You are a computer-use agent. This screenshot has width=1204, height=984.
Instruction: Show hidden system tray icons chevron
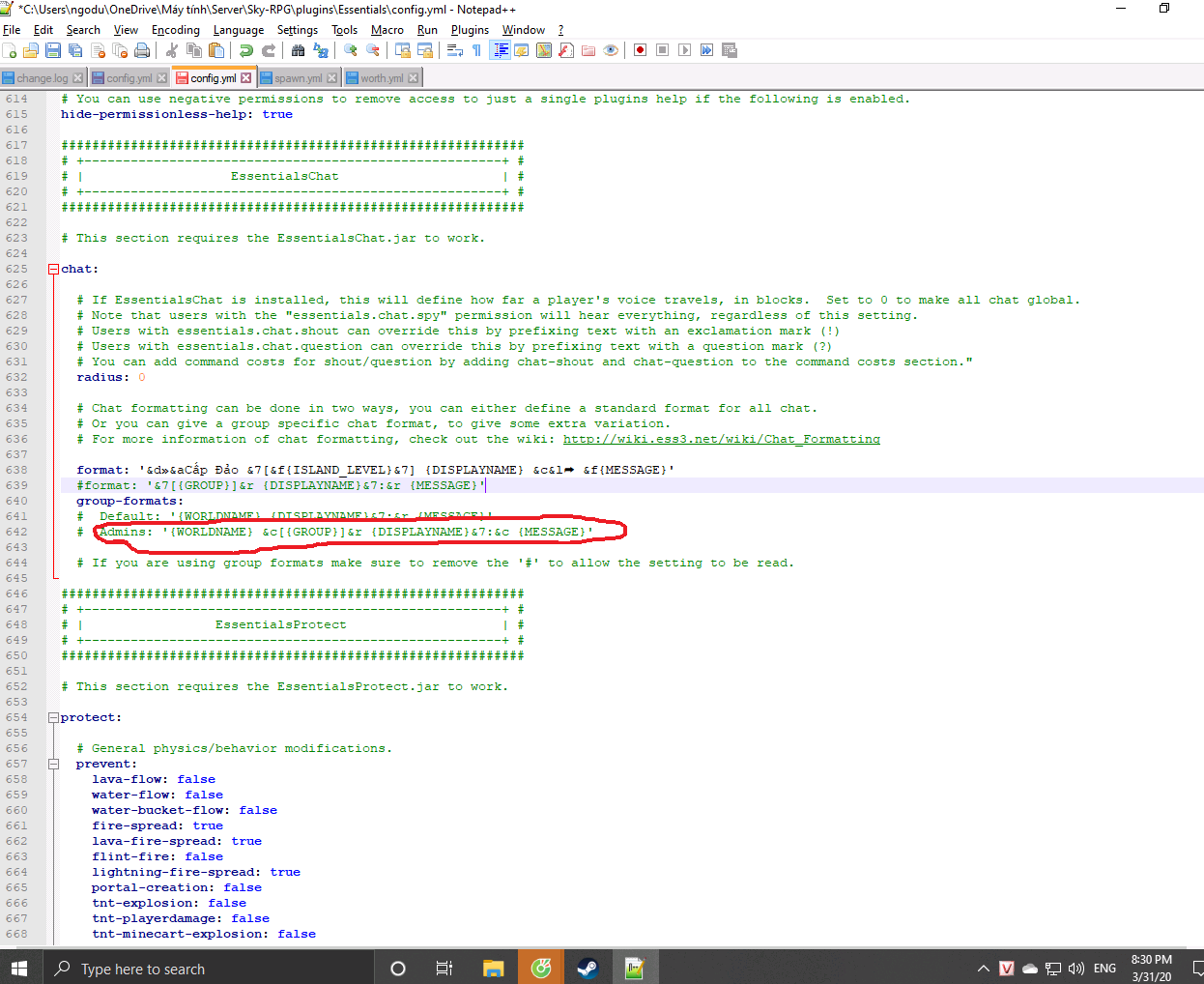click(x=983, y=969)
